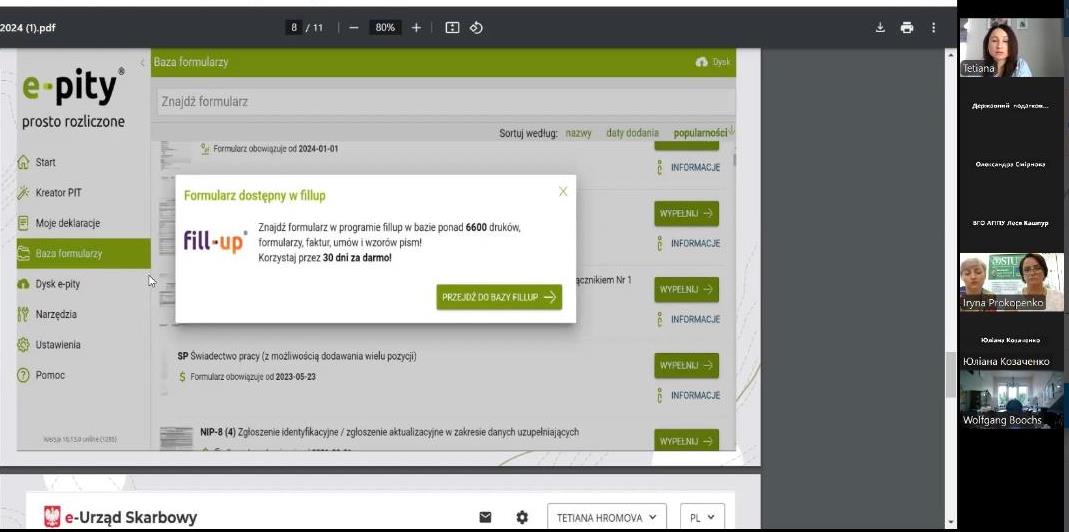Open the NIP-8 form thumbnail
Image resolution: width=1069 pixels, height=532 pixels.
177,438
